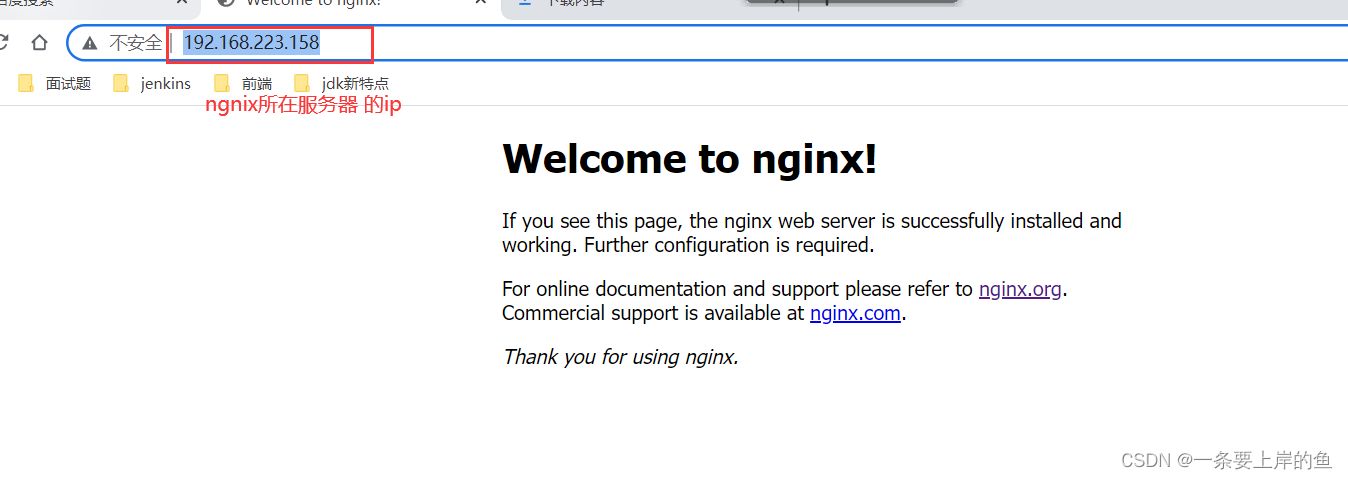Click the 'For online documentation and support' sentence
Image resolution: width=1348 pixels, height=479 pixels.
pyautogui.click(x=785, y=289)
